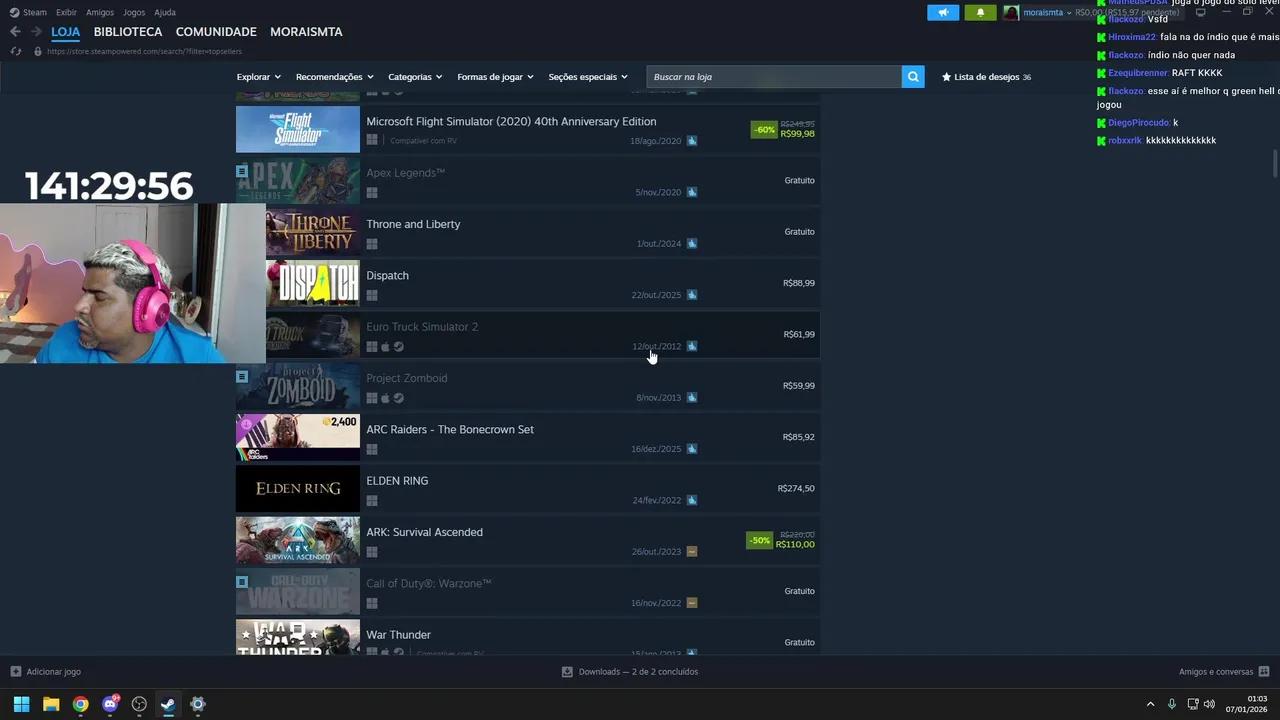Click review icon on Call of Duty Warzone row

click(x=692, y=603)
